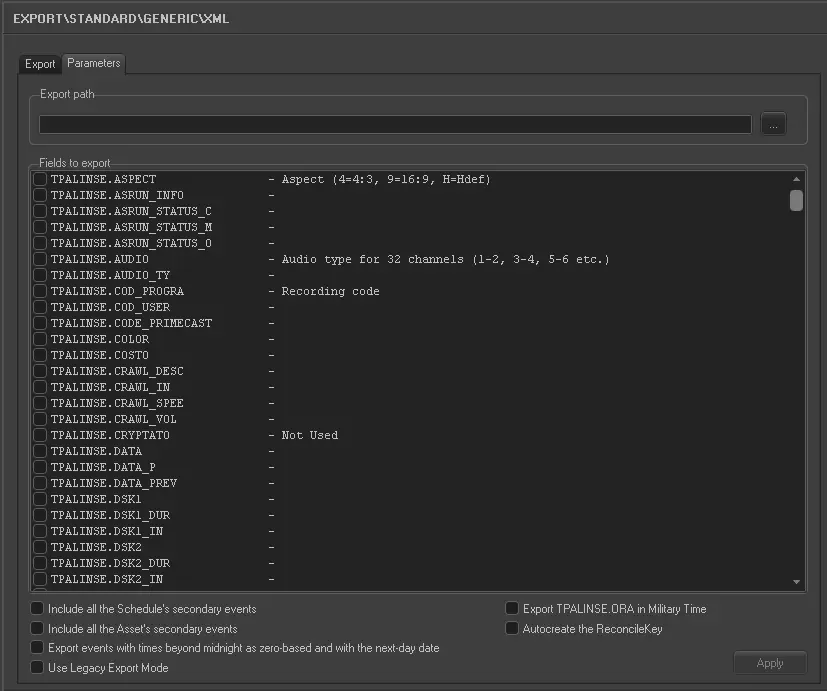The height and width of the screenshot is (691, 827).
Task: Open the export path browse button
Action: pyautogui.click(x=773, y=124)
